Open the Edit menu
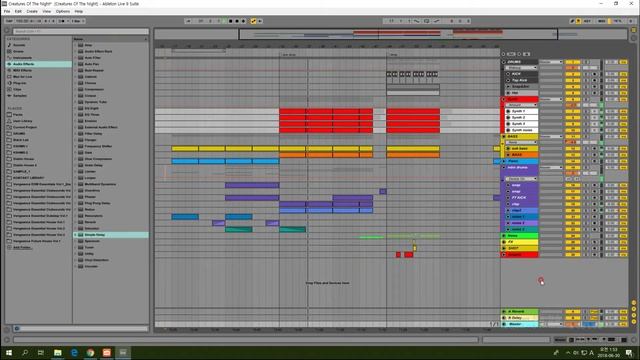The image size is (640, 360). (18, 11)
